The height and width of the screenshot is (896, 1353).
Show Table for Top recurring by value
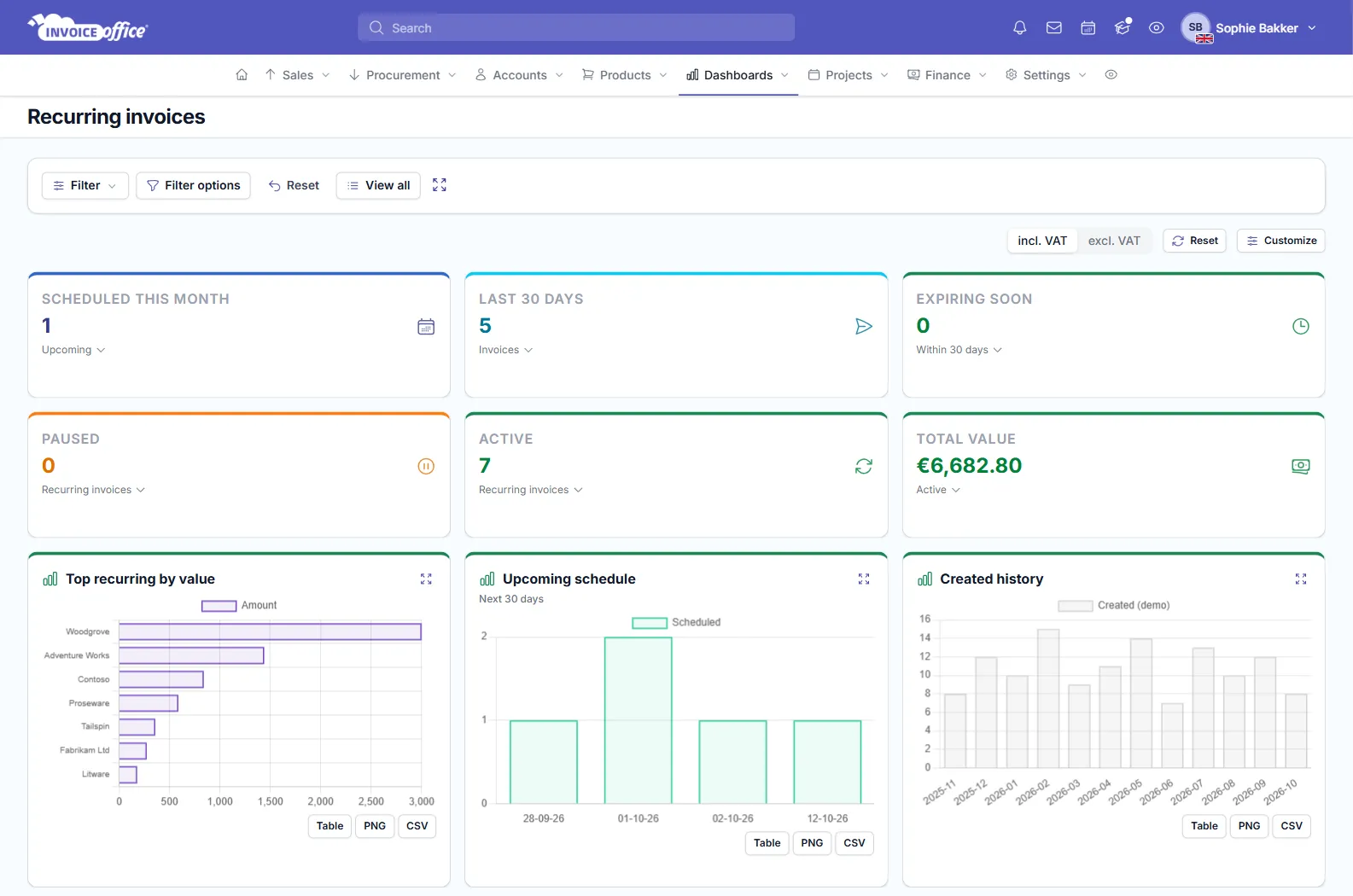pos(330,826)
